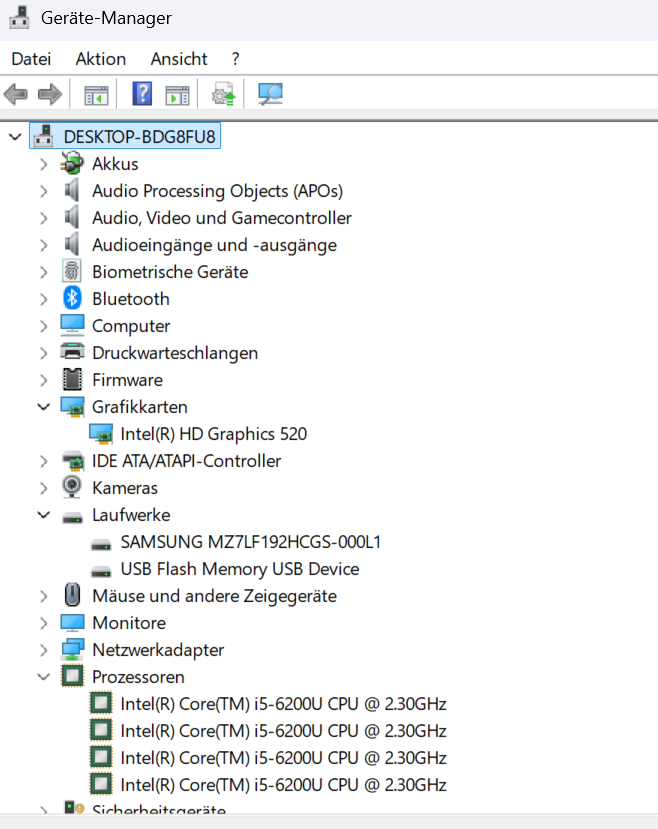Expand the Druckwarteschlangen category

point(43,353)
